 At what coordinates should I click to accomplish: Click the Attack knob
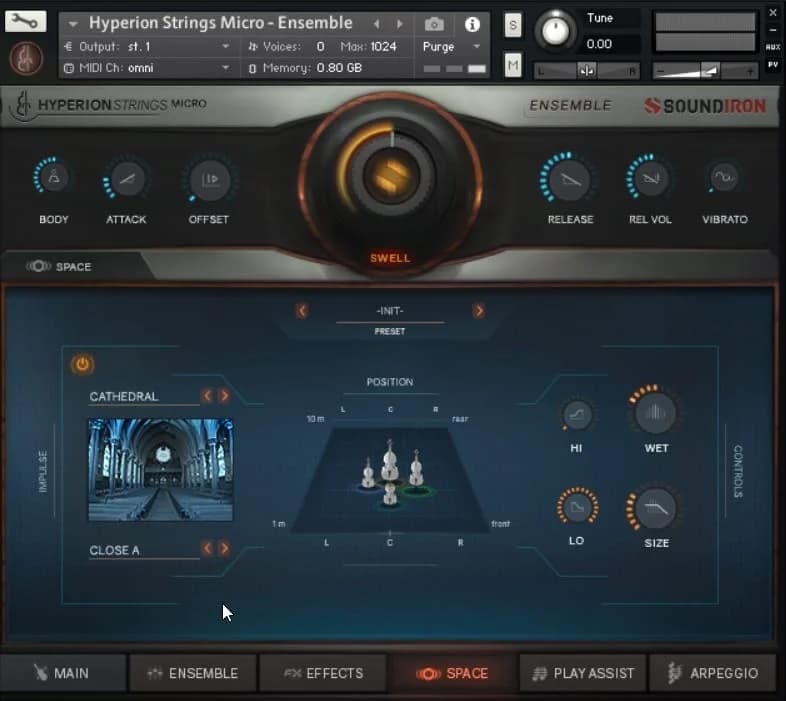[x=127, y=179]
